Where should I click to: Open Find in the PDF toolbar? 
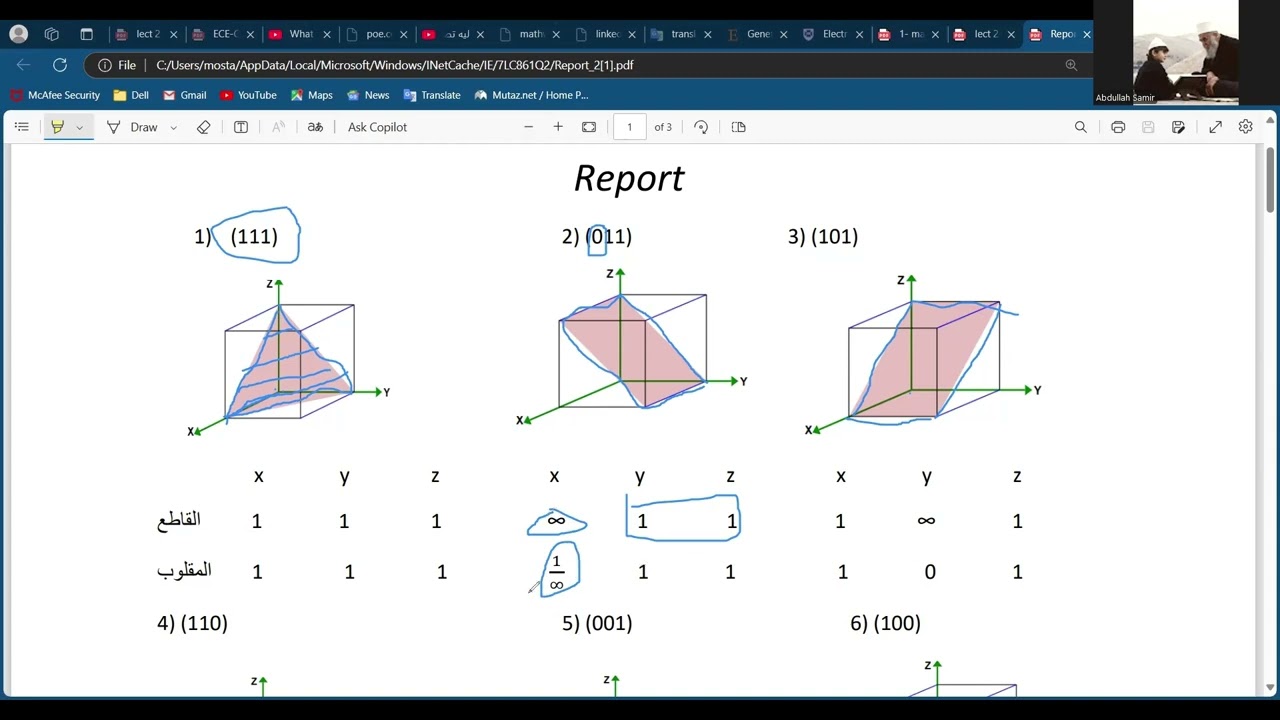pos(1080,127)
